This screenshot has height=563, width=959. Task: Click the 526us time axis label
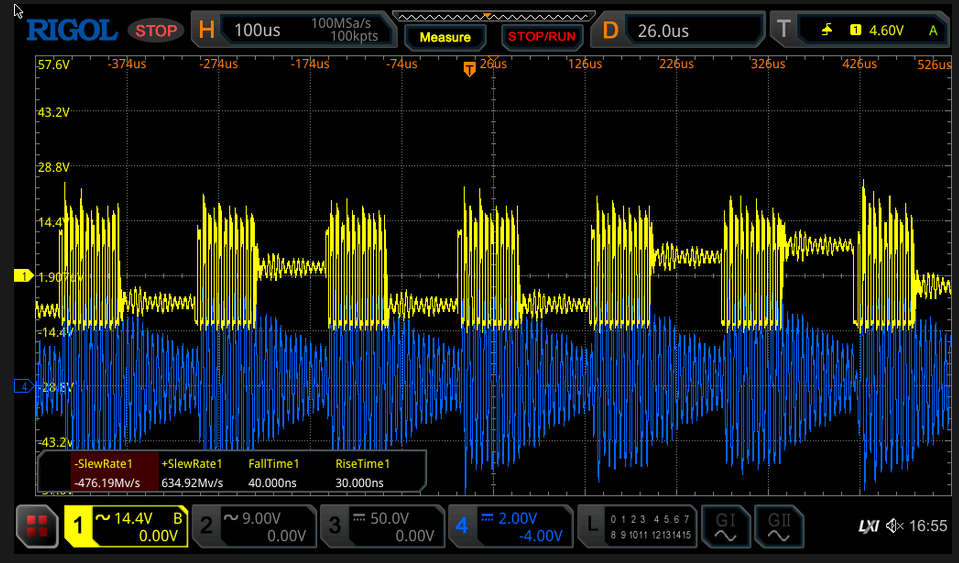934,64
